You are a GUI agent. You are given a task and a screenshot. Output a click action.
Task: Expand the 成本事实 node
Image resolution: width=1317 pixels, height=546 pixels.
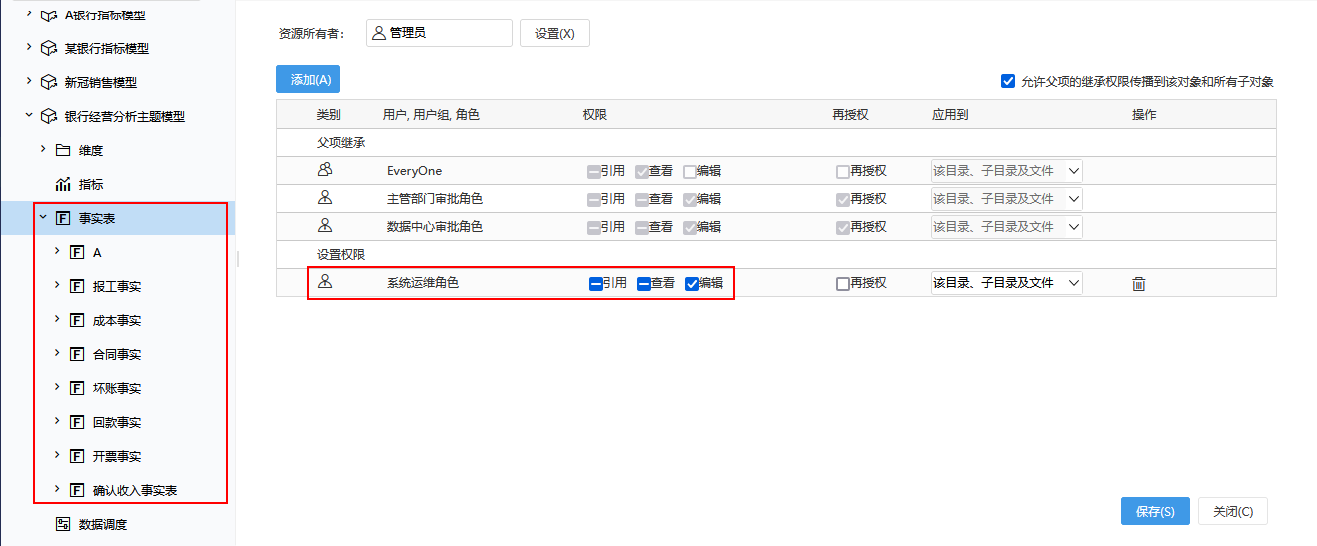57,319
